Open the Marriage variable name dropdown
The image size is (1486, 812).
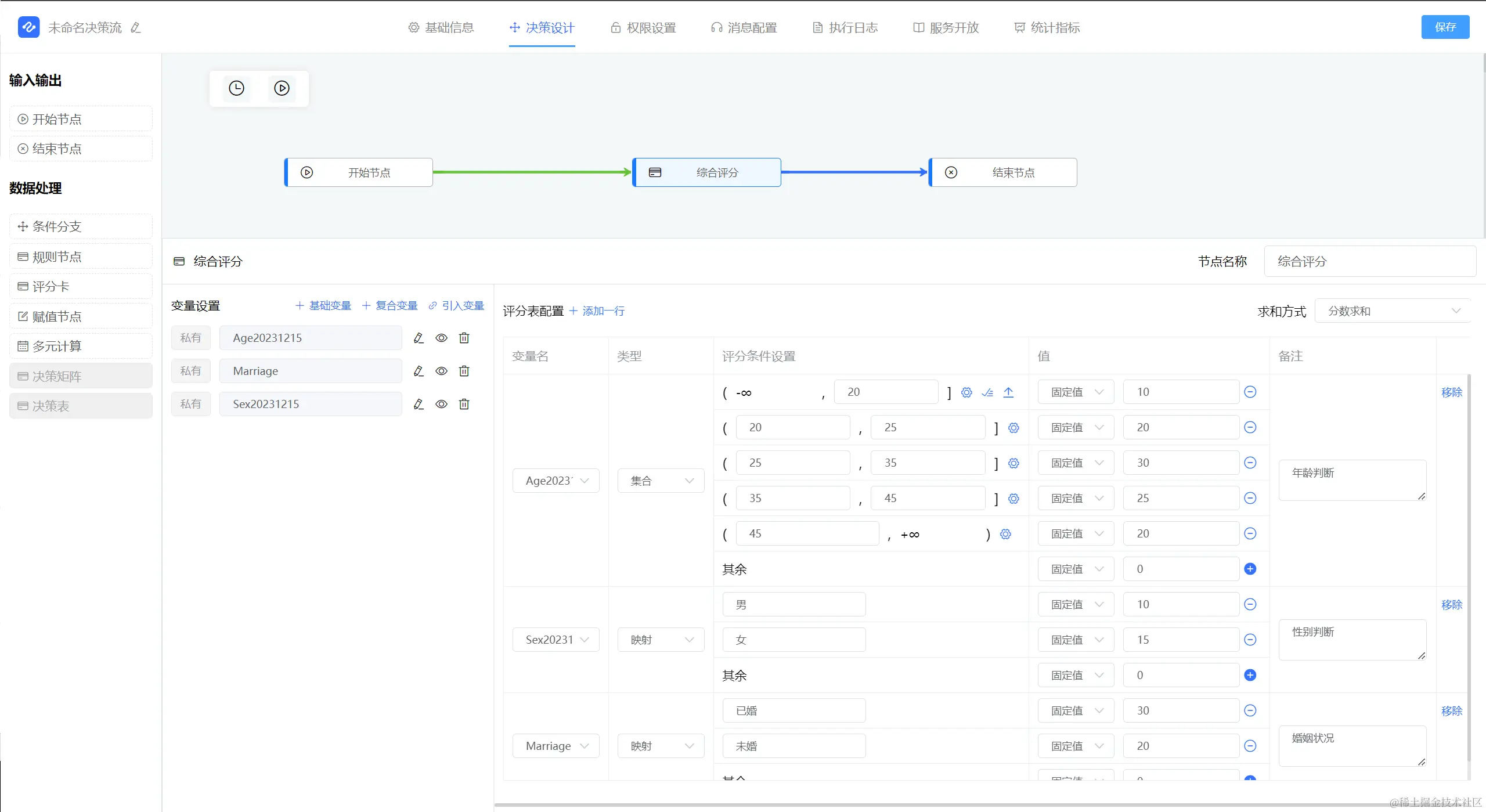coord(556,746)
